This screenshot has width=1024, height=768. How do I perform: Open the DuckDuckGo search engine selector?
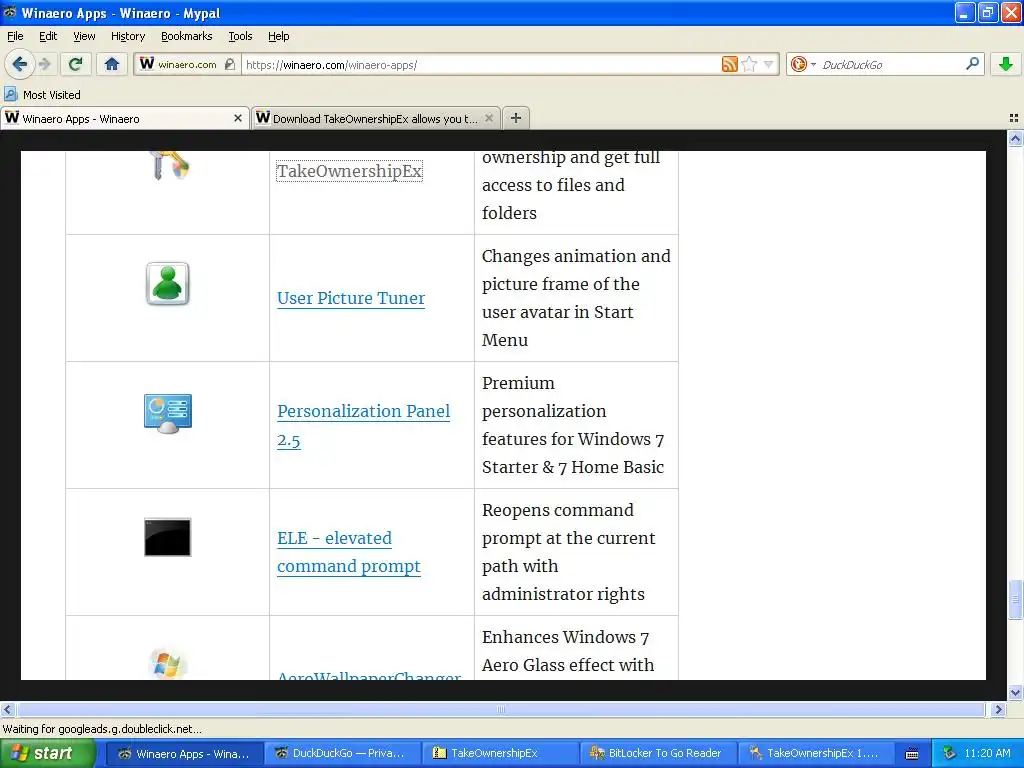click(x=803, y=64)
